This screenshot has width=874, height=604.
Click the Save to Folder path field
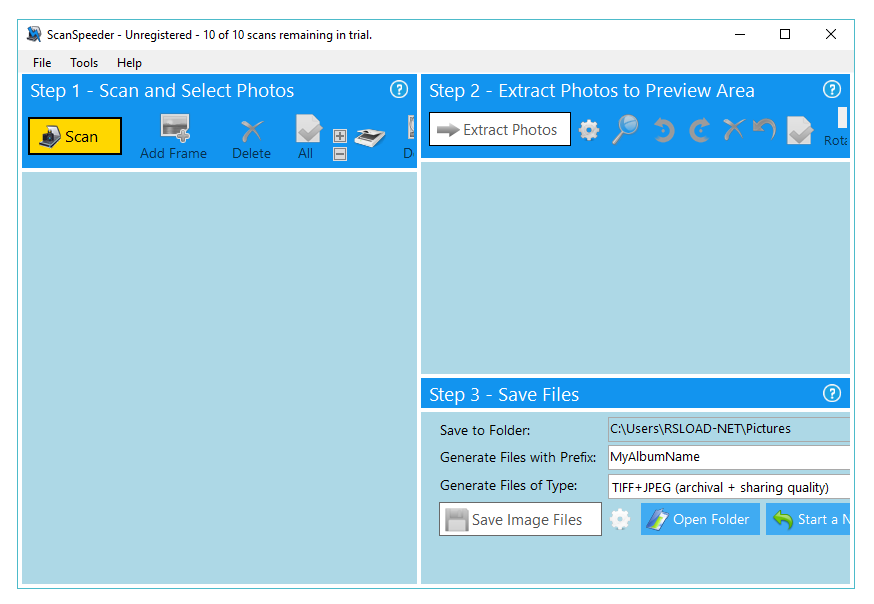pos(729,429)
